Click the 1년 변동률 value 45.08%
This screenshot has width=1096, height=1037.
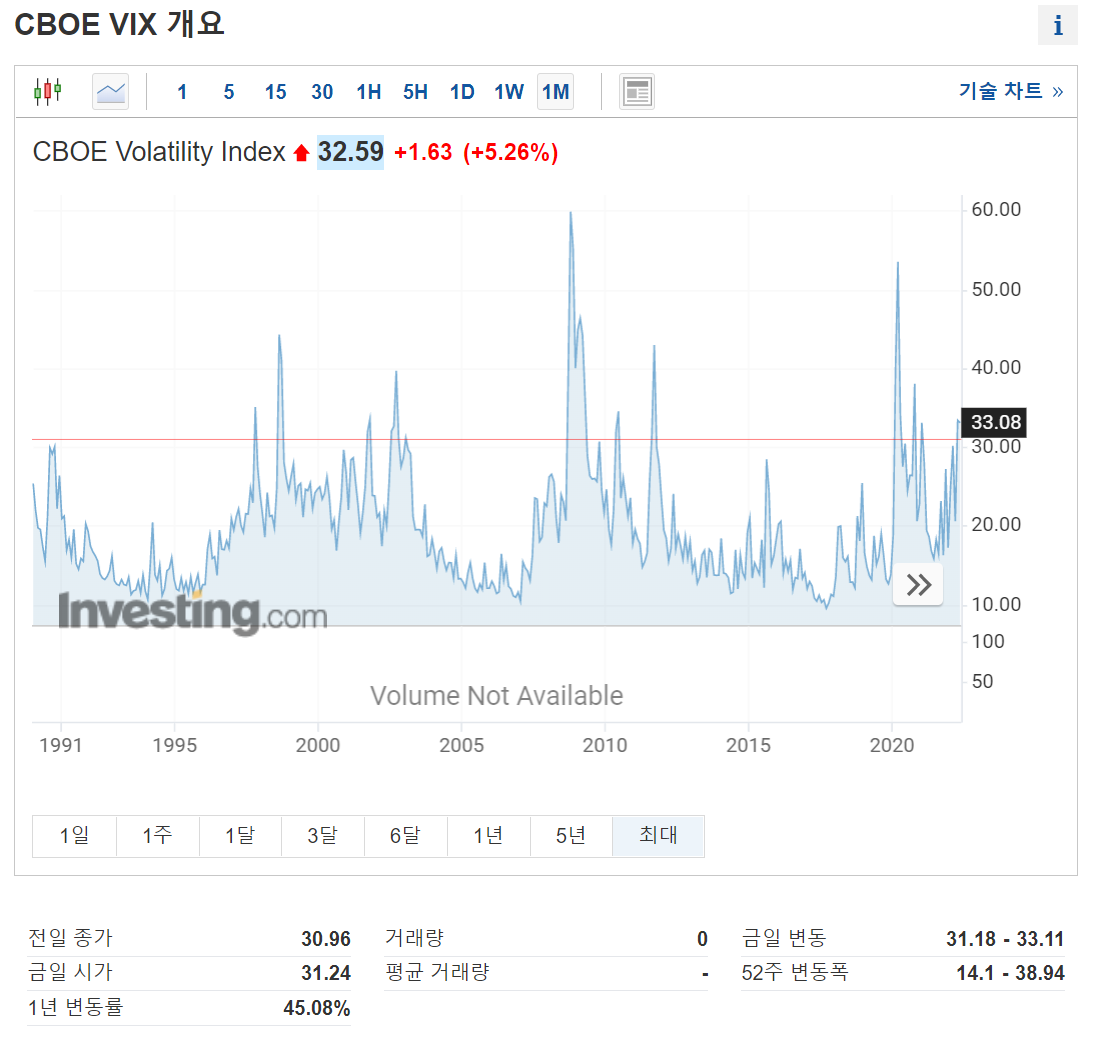point(317,1008)
